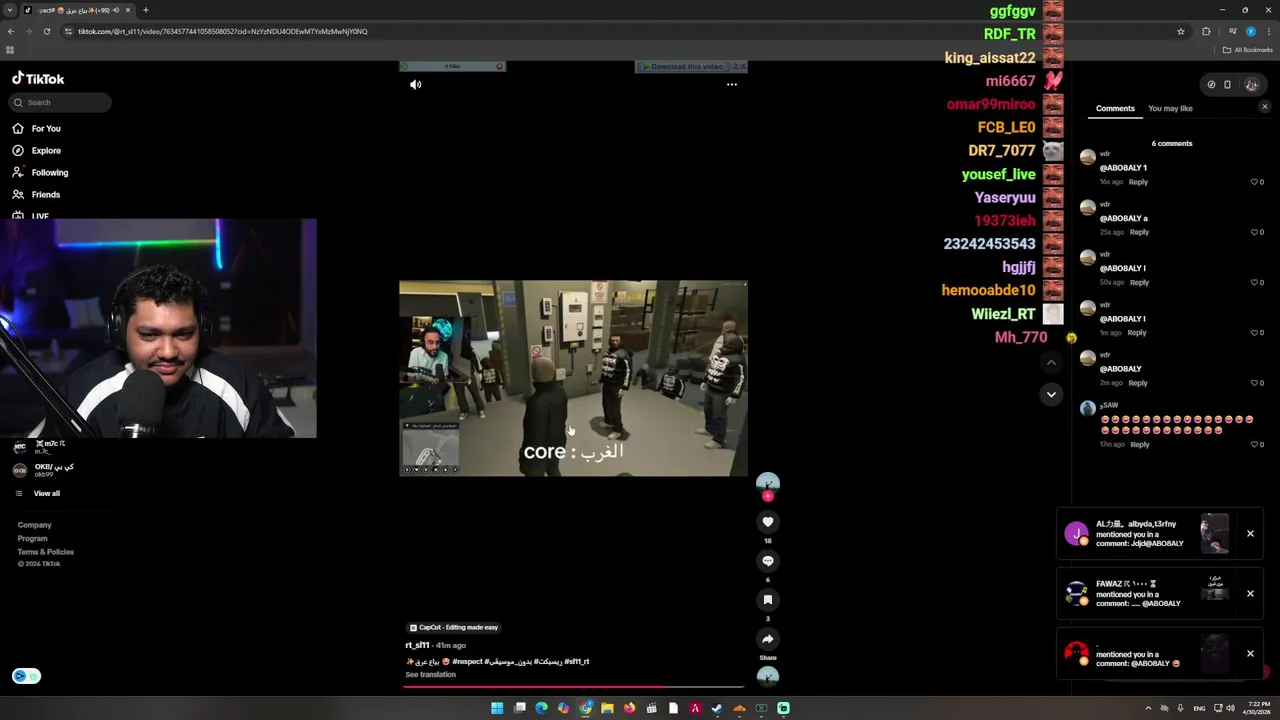
Task: Reply to the '@ABO8ALY 1' comment
Action: click(1138, 182)
